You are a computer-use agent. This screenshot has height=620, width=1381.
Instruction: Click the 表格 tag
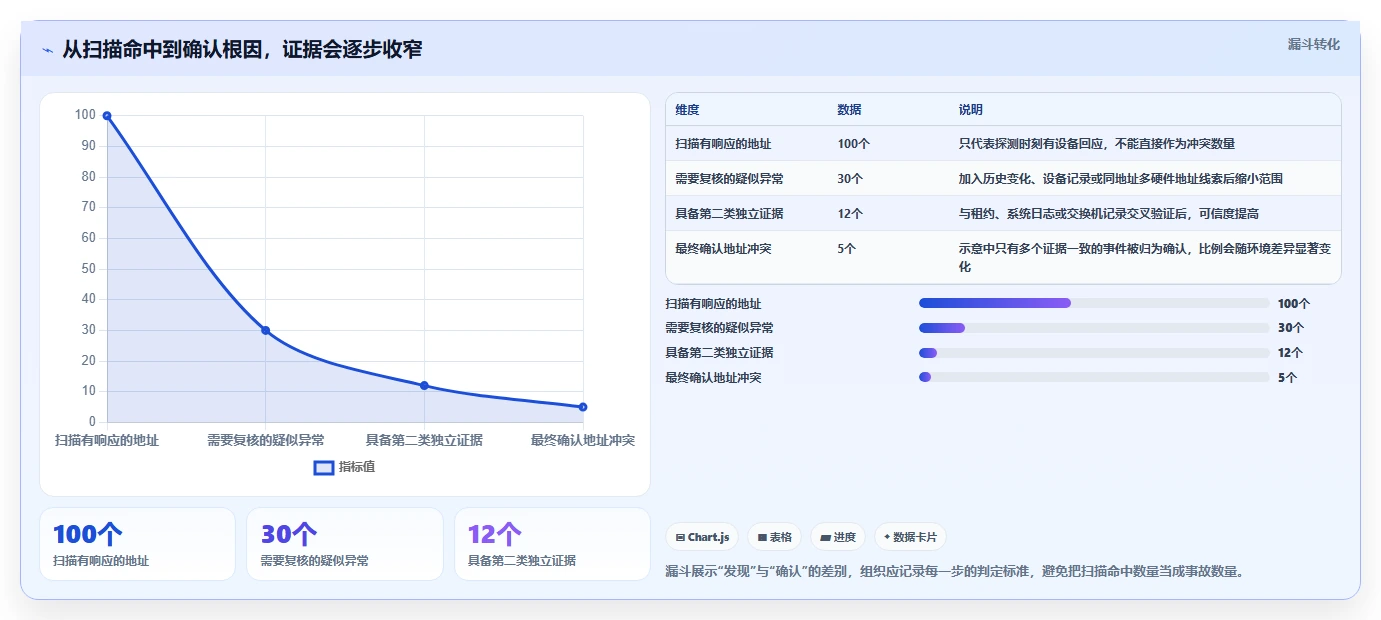click(x=775, y=537)
